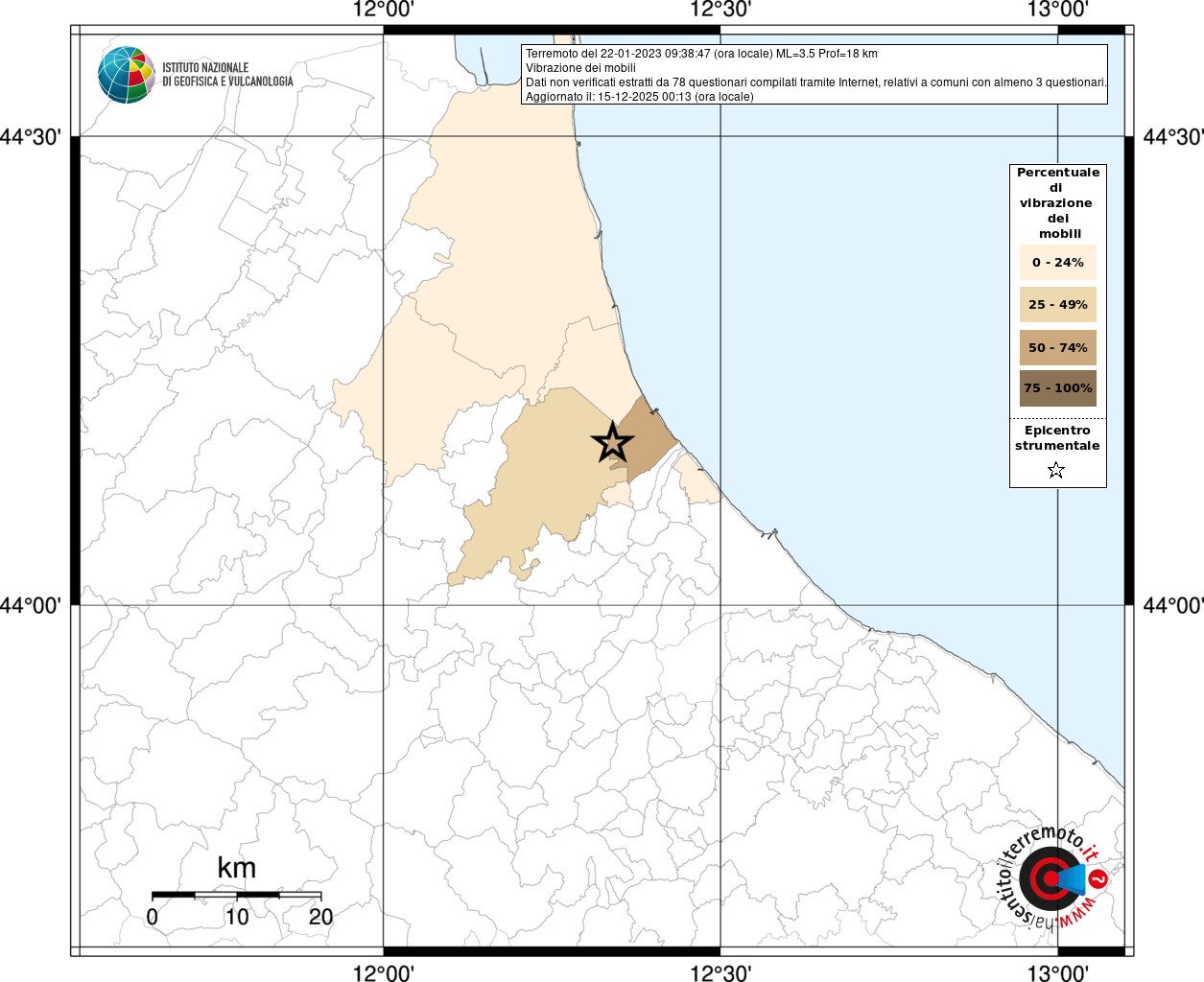Select the 50 - 74% legend swatch
The height and width of the screenshot is (982, 1204).
click(1057, 347)
